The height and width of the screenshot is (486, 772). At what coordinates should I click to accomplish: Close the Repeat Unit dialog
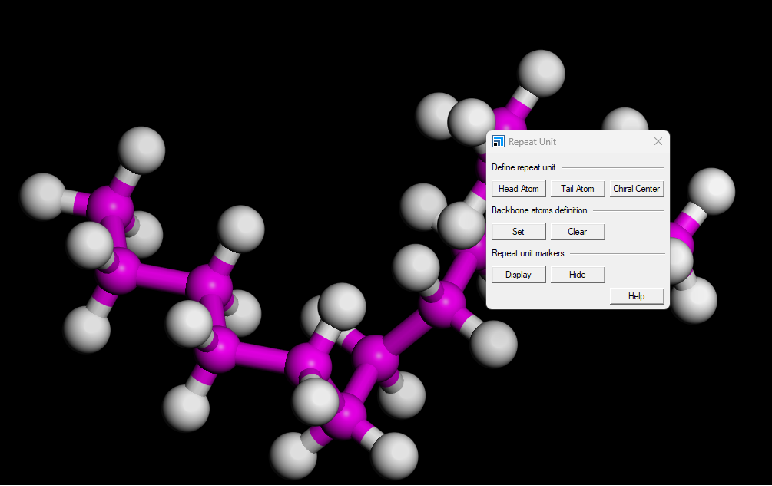pos(657,142)
